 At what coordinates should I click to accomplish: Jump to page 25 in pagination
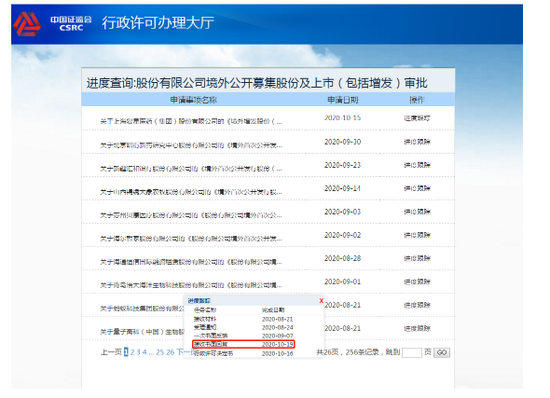(160, 352)
